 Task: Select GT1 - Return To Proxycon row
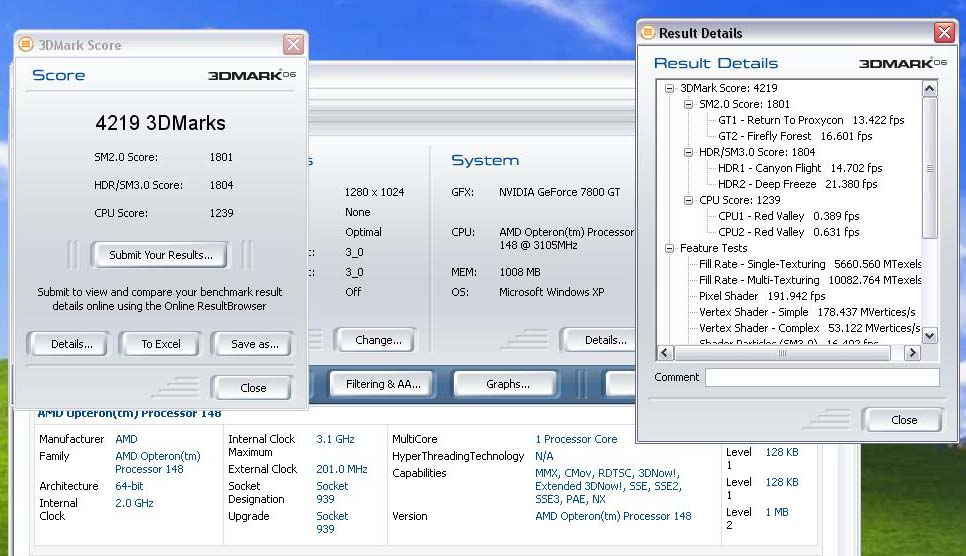(811, 120)
